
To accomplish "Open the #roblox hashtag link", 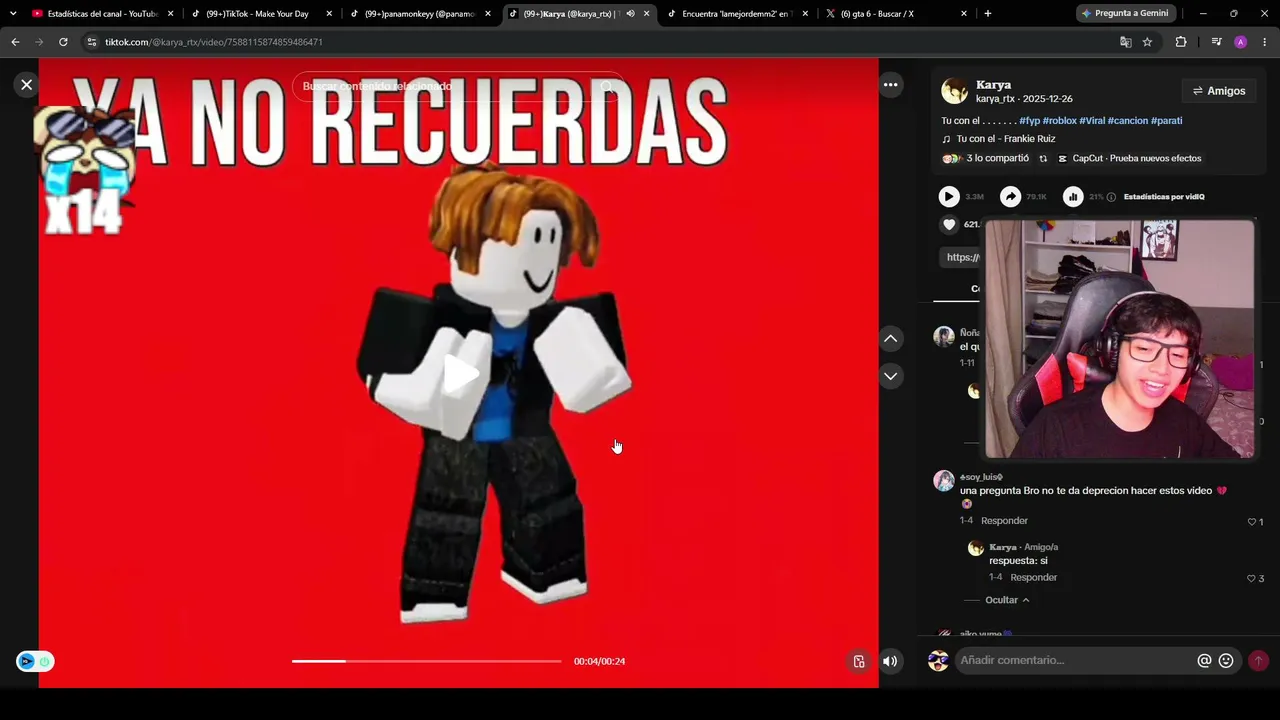I will [1060, 121].
